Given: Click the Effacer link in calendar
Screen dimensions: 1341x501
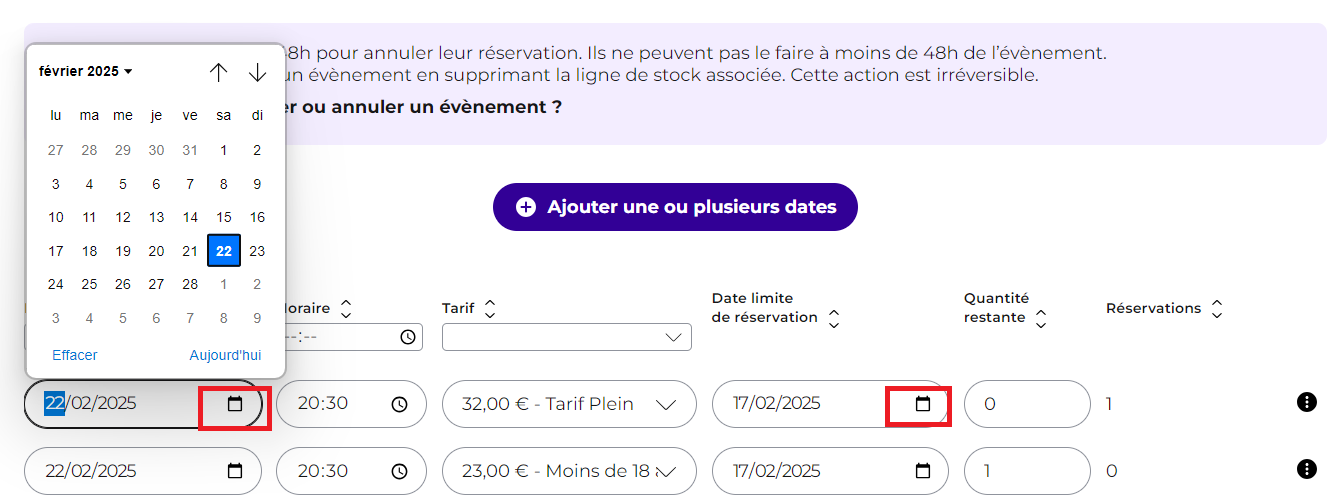Looking at the screenshot, I should click(x=75, y=355).
